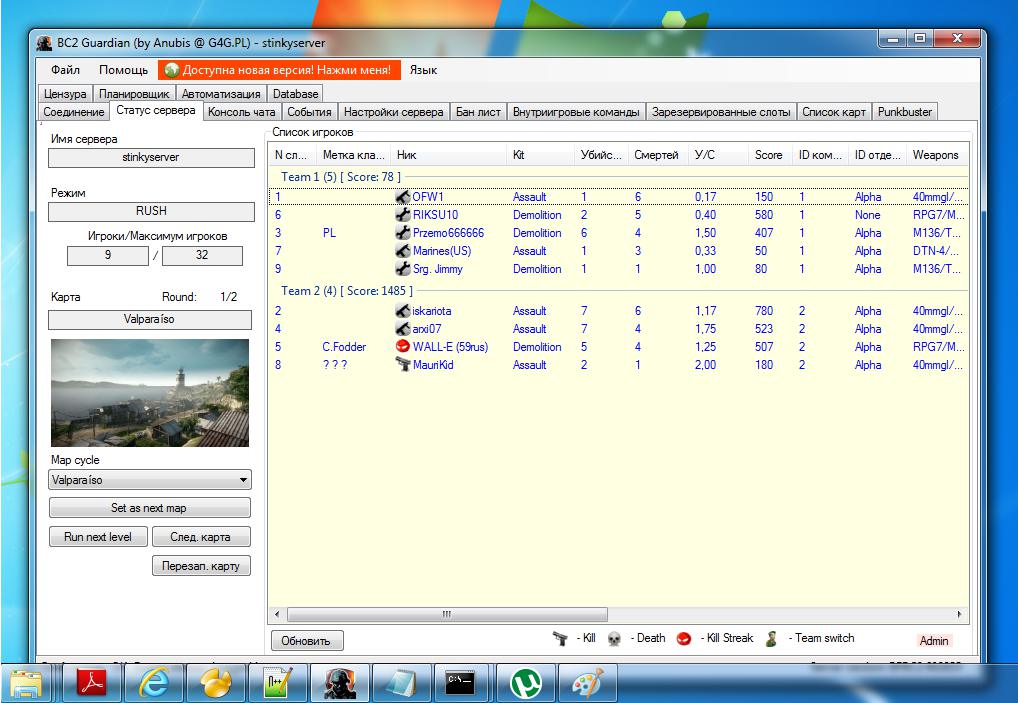The height and width of the screenshot is (703, 1018).
Task: Expand the Map cycle dropdown
Action: click(243, 480)
